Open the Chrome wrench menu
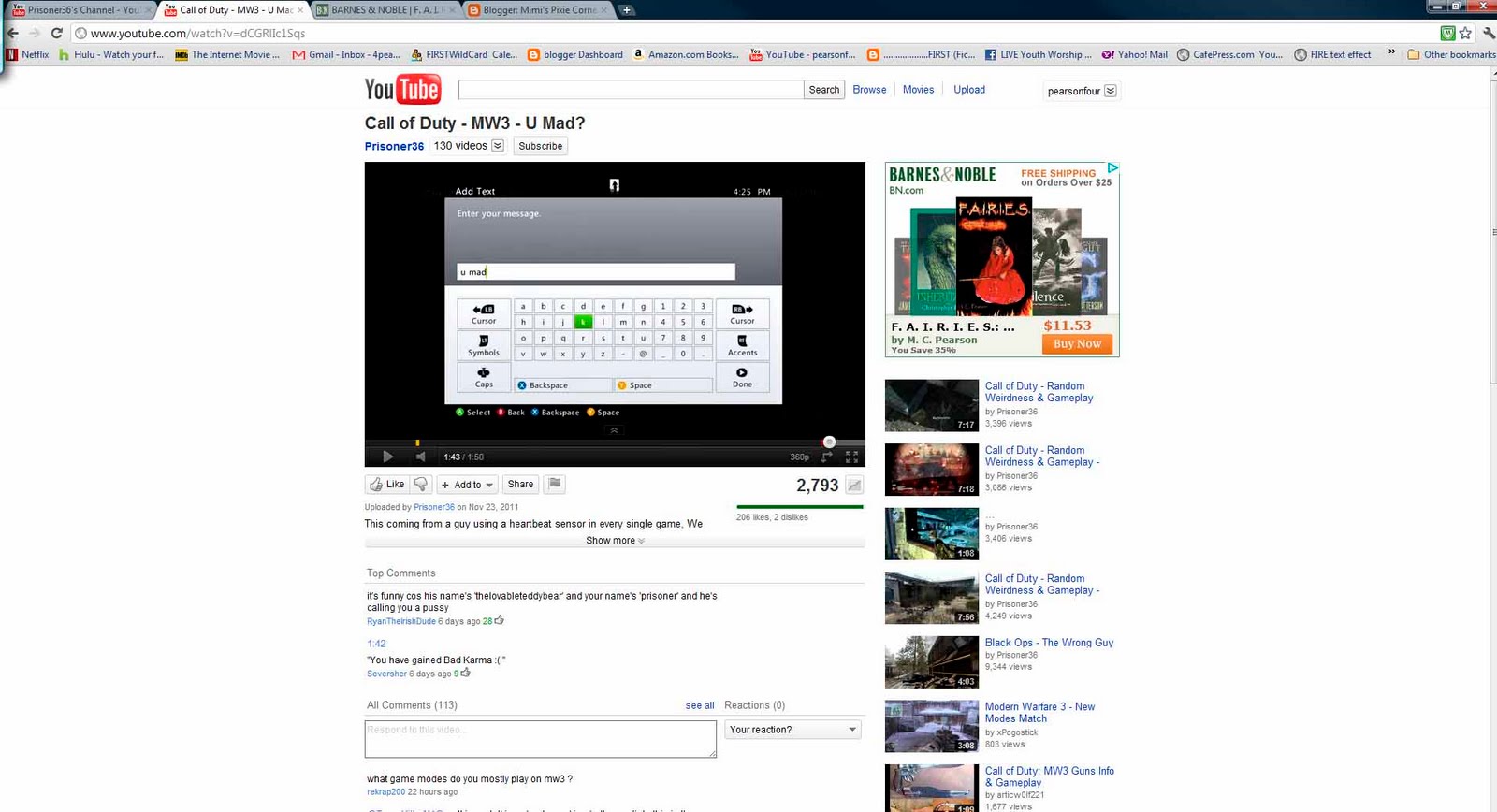This screenshot has width=1497, height=812. tap(1488, 33)
